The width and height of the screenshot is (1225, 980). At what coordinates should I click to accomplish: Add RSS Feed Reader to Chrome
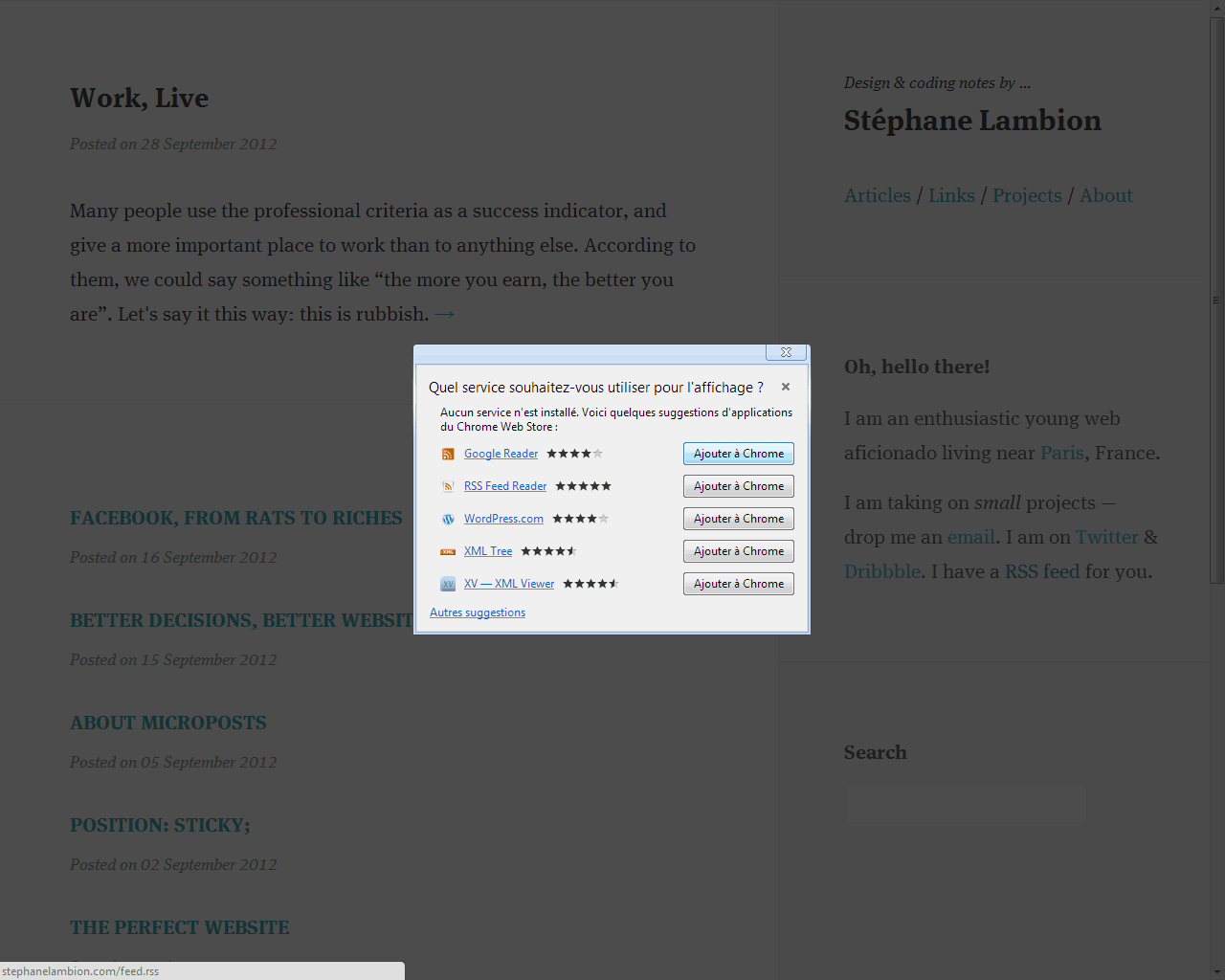(x=739, y=486)
